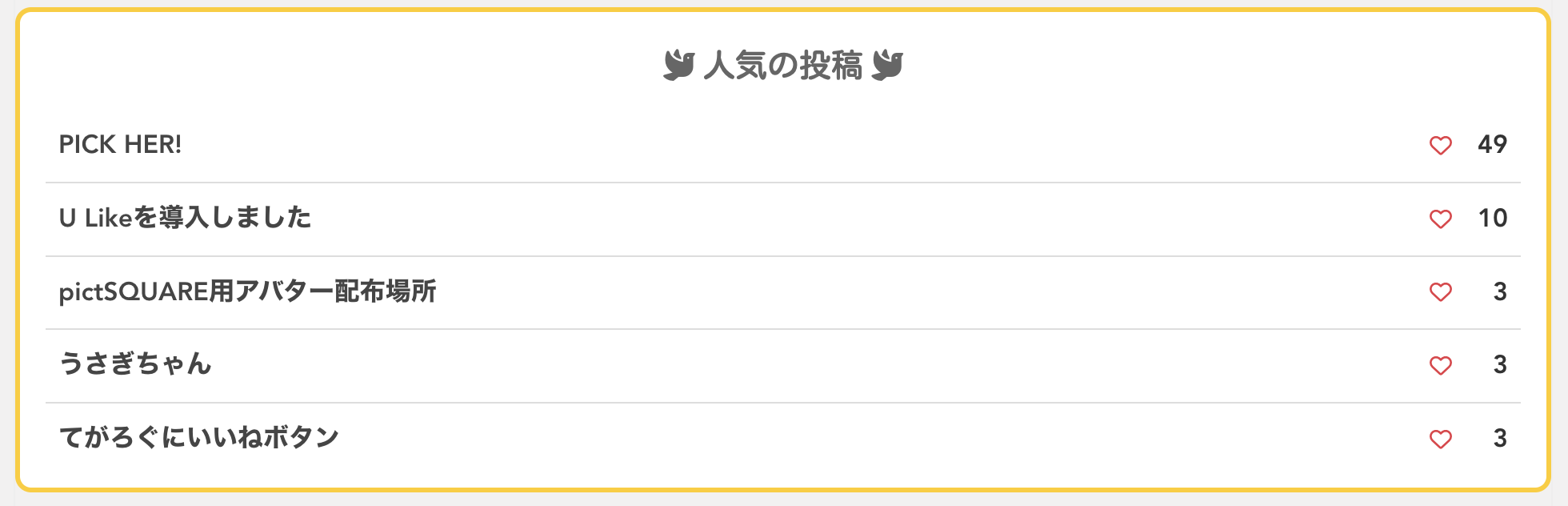This screenshot has height=506, width=1568.
Task: Click the like count 10
Action: (1492, 218)
